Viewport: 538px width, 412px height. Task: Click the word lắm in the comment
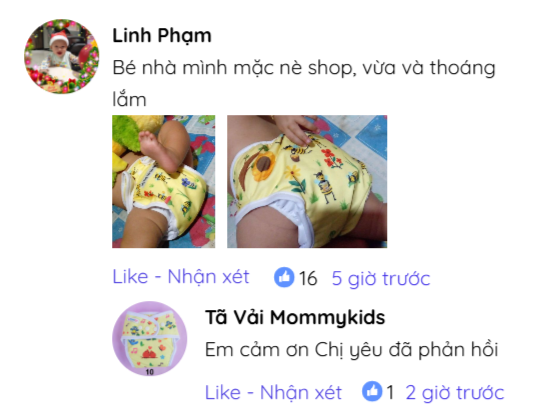pos(129,99)
